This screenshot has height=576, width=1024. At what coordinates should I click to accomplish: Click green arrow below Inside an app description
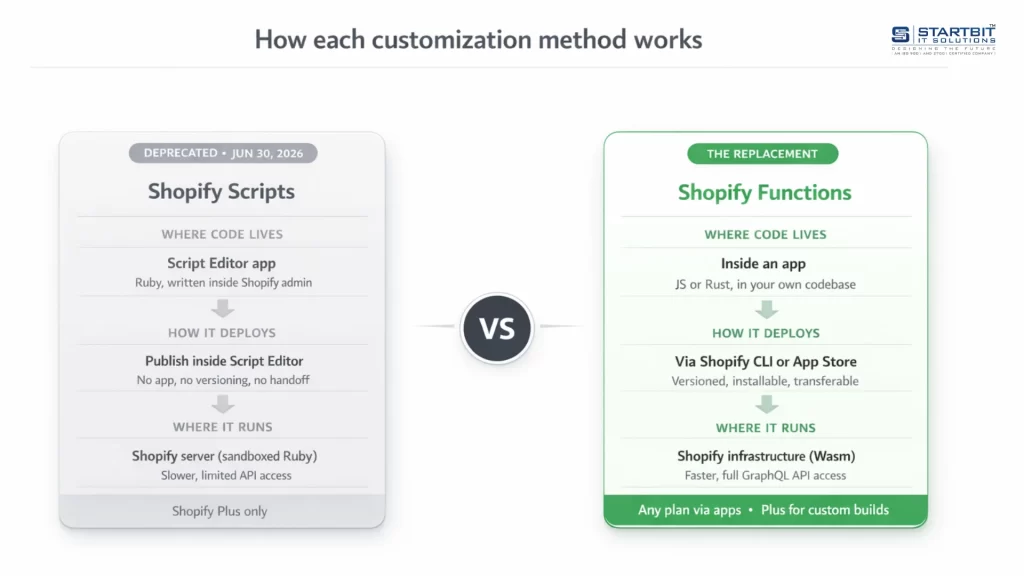pyautogui.click(x=766, y=308)
